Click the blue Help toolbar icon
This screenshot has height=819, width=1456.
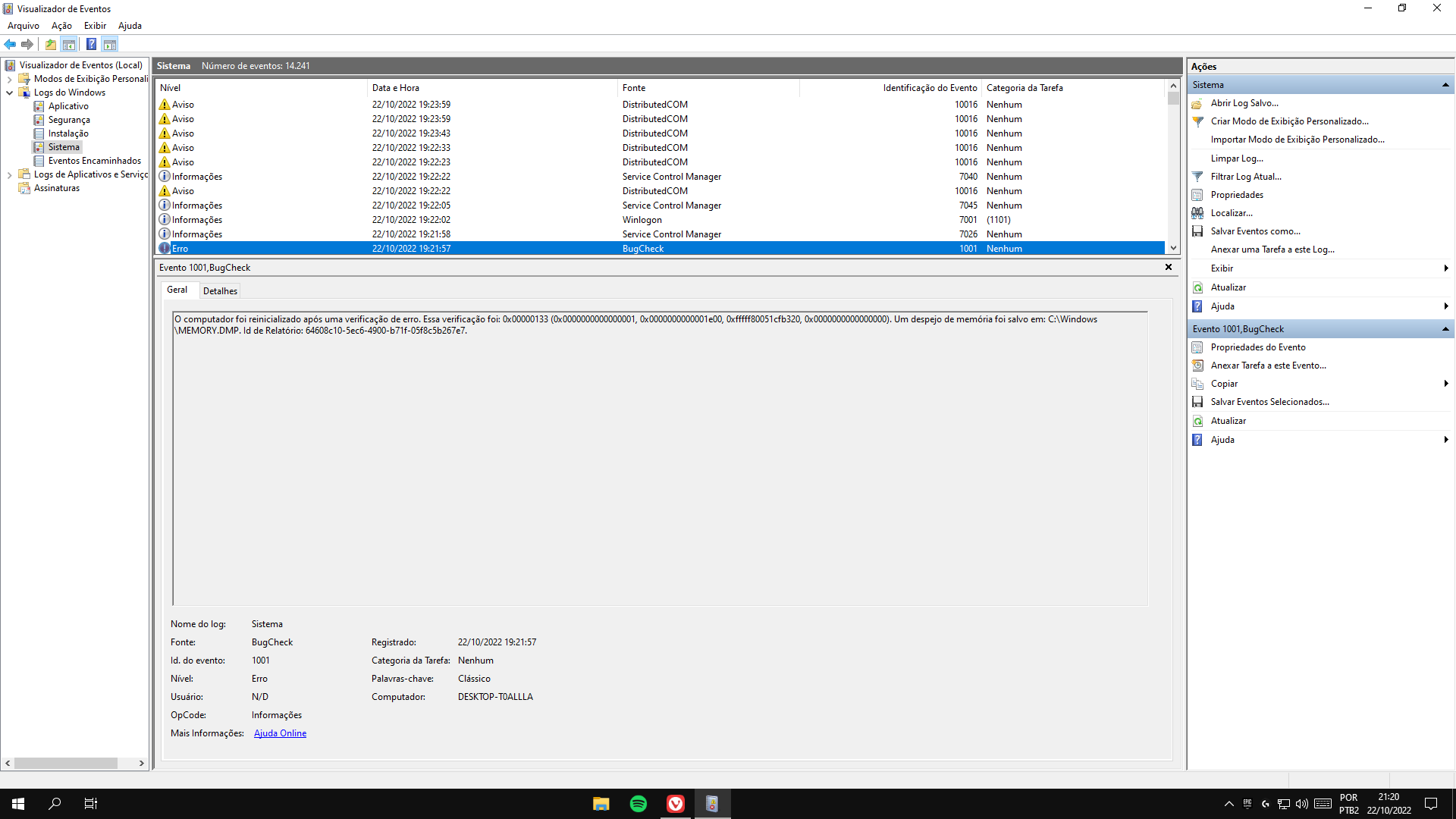91,44
